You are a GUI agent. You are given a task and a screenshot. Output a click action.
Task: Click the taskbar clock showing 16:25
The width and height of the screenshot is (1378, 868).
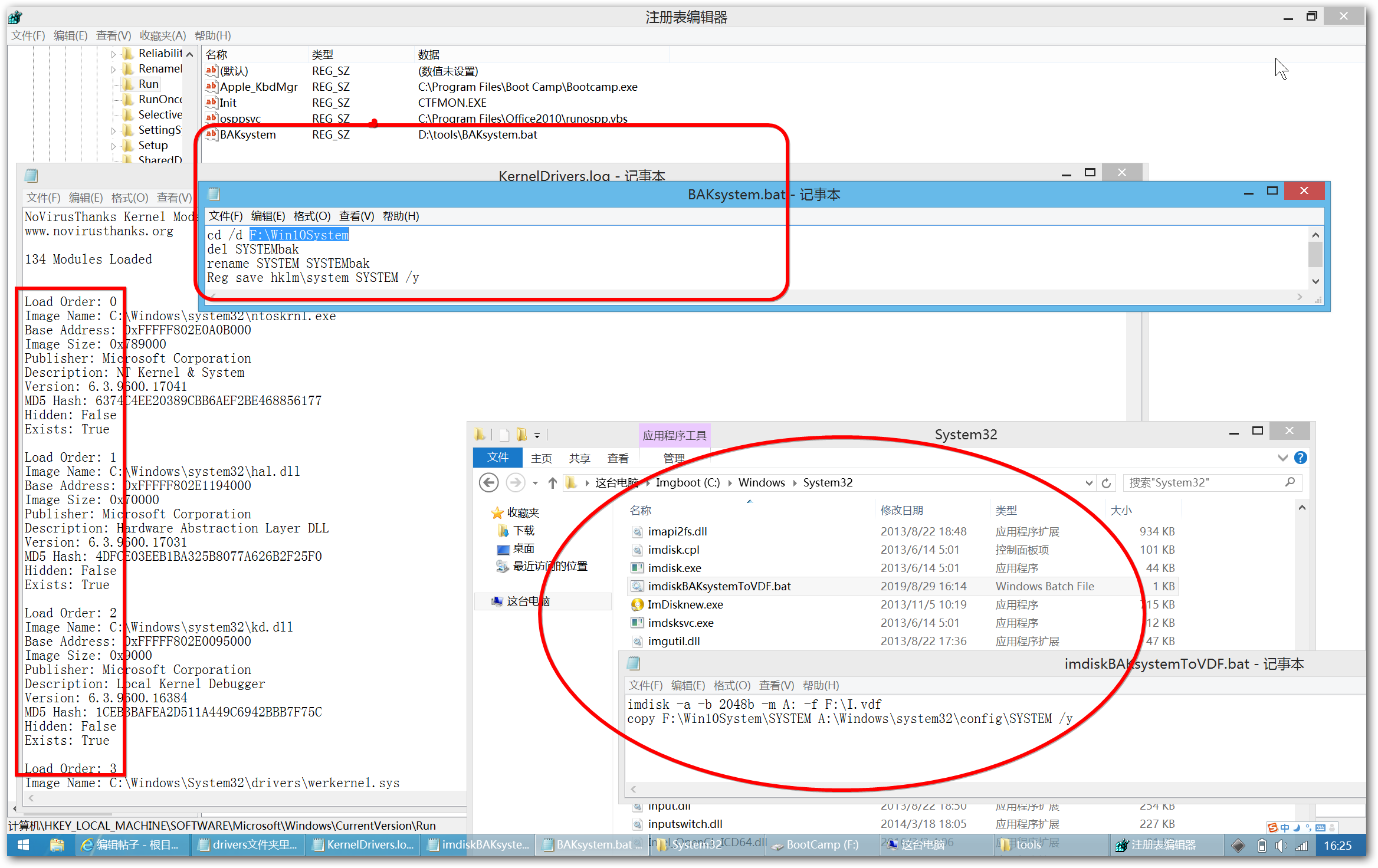tap(1338, 846)
